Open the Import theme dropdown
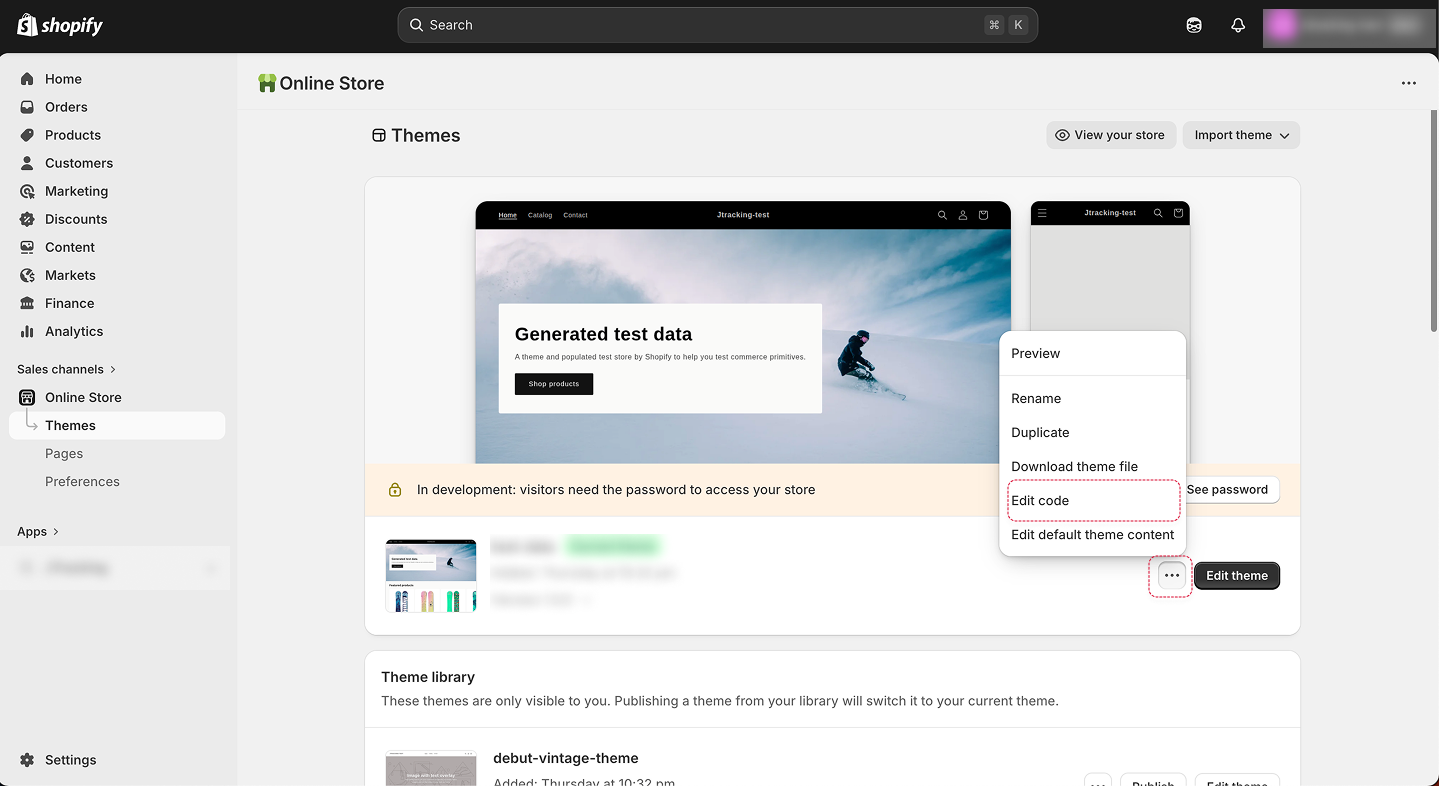This screenshot has width=1439, height=786. (x=1241, y=135)
